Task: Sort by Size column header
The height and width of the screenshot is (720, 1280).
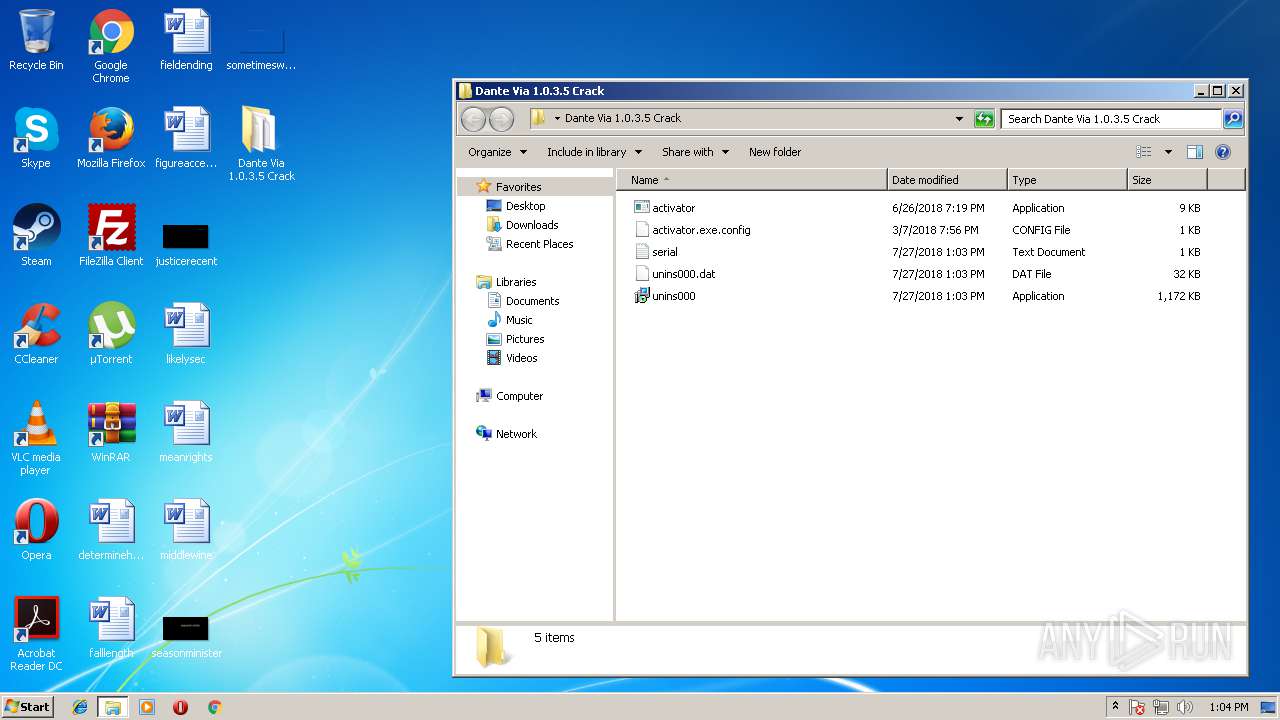Action: (1167, 180)
